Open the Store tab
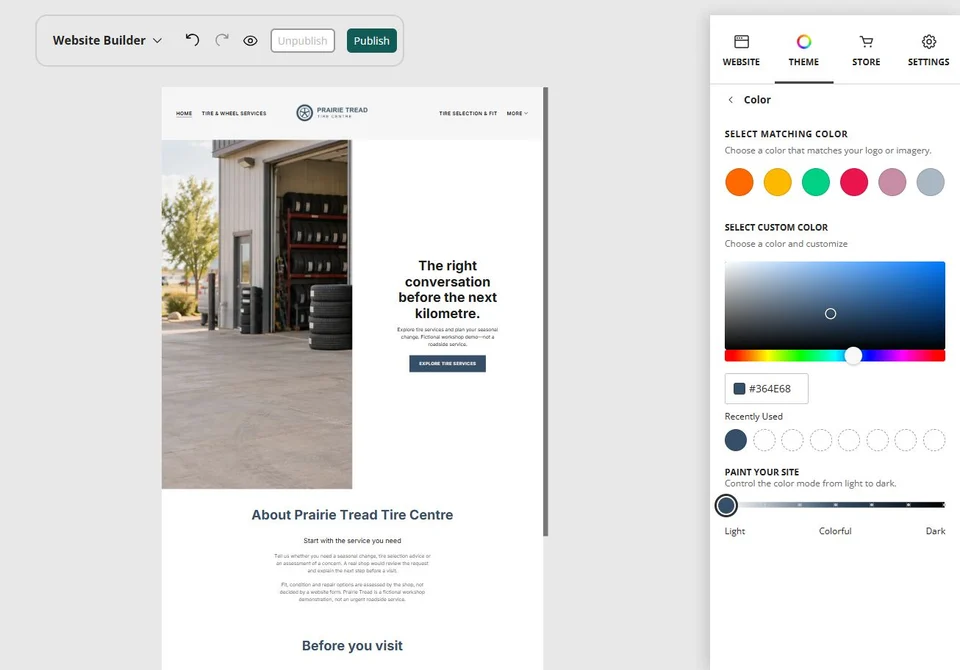The image size is (960, 670). 866,51
